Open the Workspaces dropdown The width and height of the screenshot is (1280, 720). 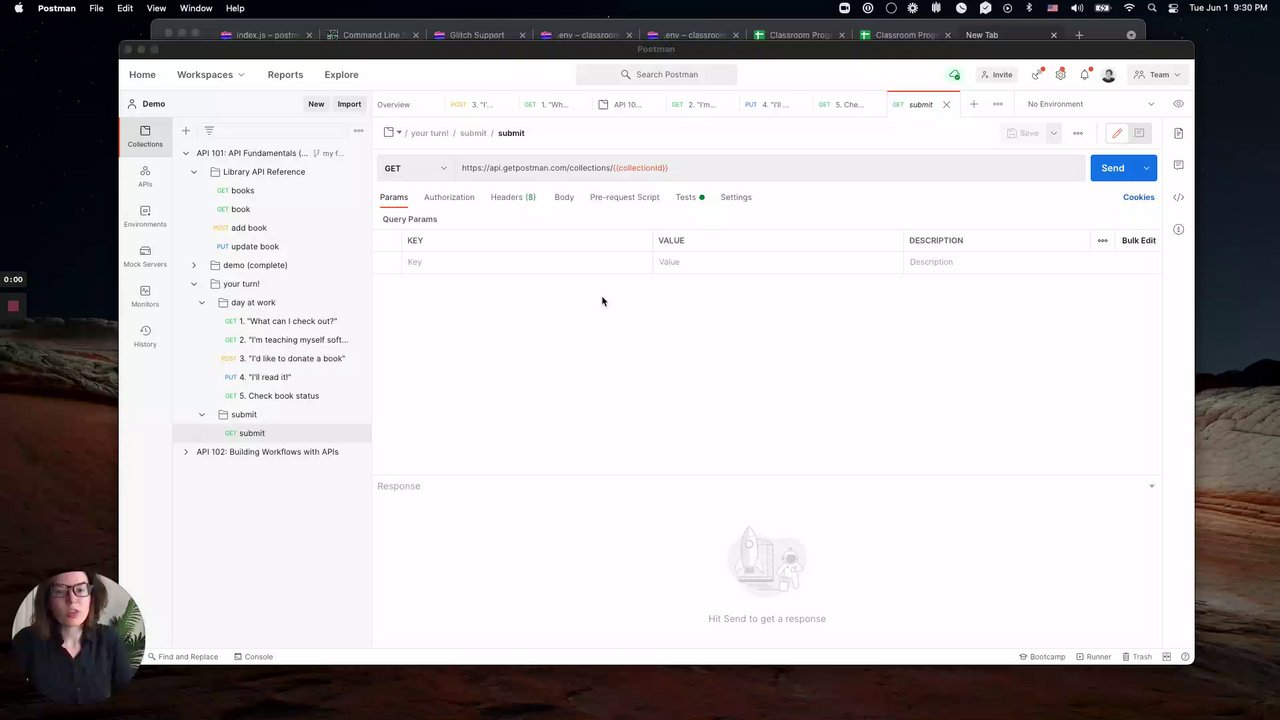tap(210, 75)
